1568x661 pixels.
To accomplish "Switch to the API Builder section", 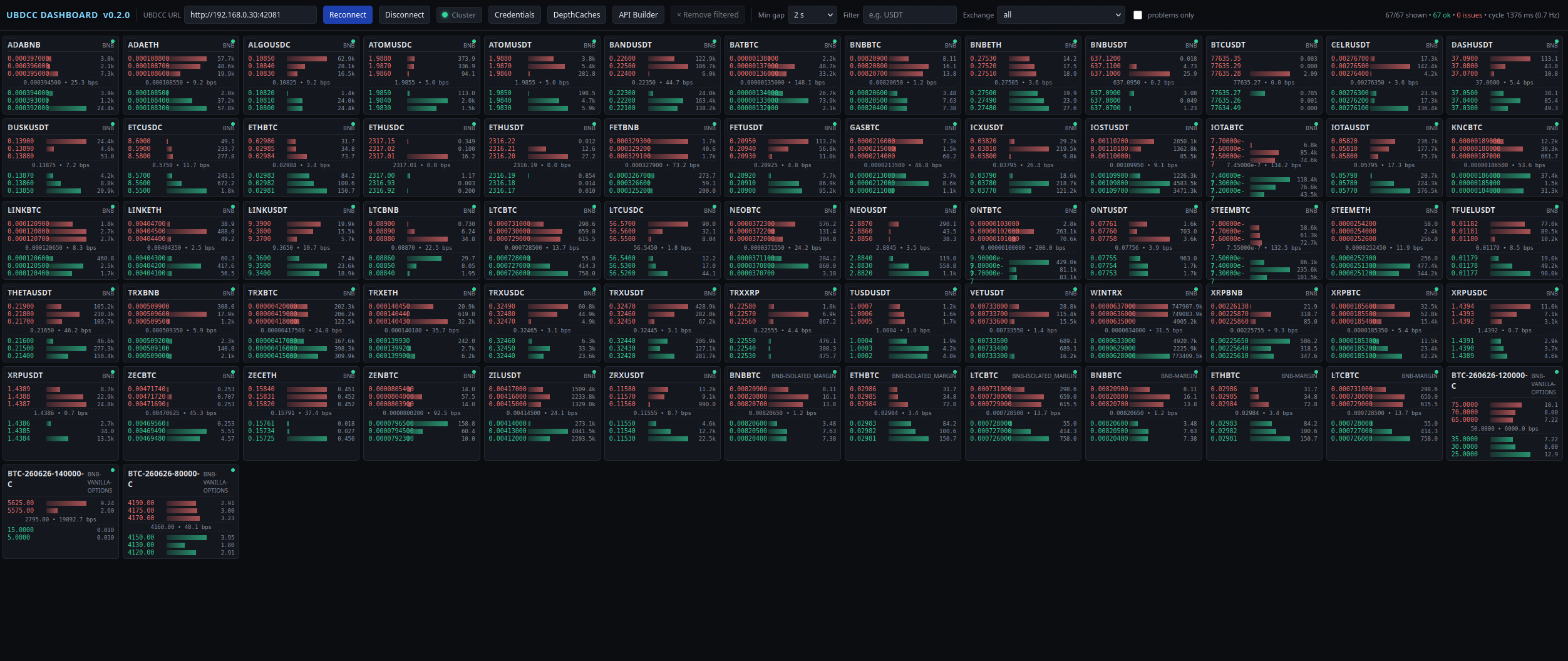I will pos(638,14).
